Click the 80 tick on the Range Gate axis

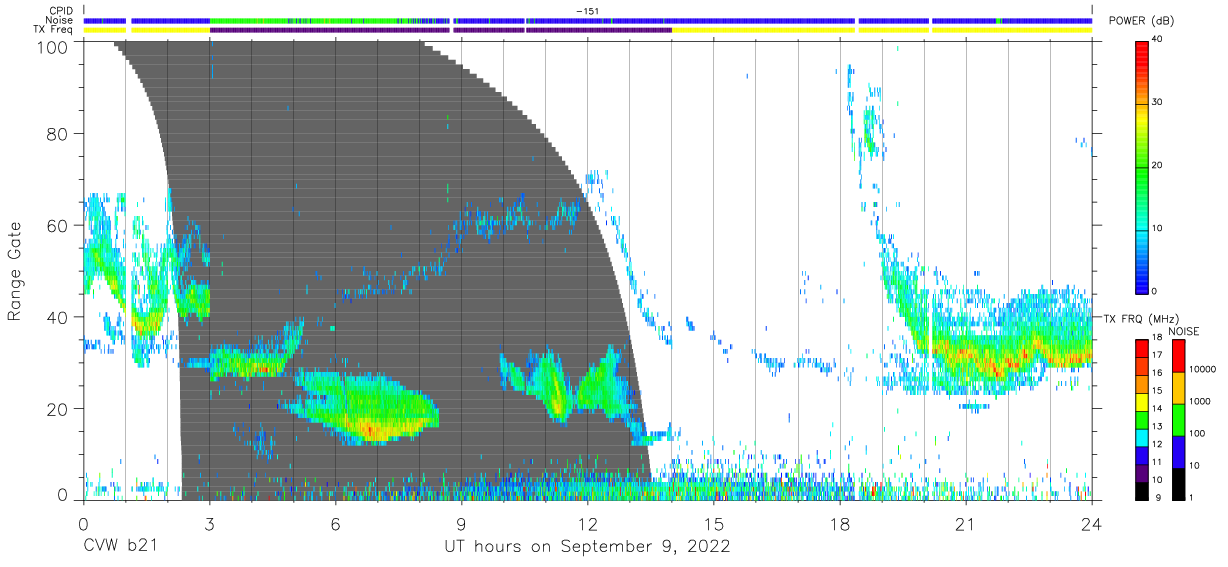click(x=58, y=133)
